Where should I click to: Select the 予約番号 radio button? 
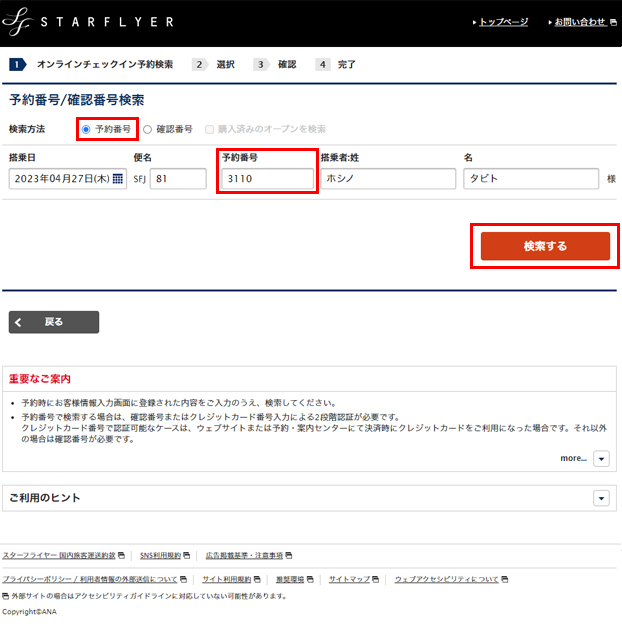click(86, 129)
